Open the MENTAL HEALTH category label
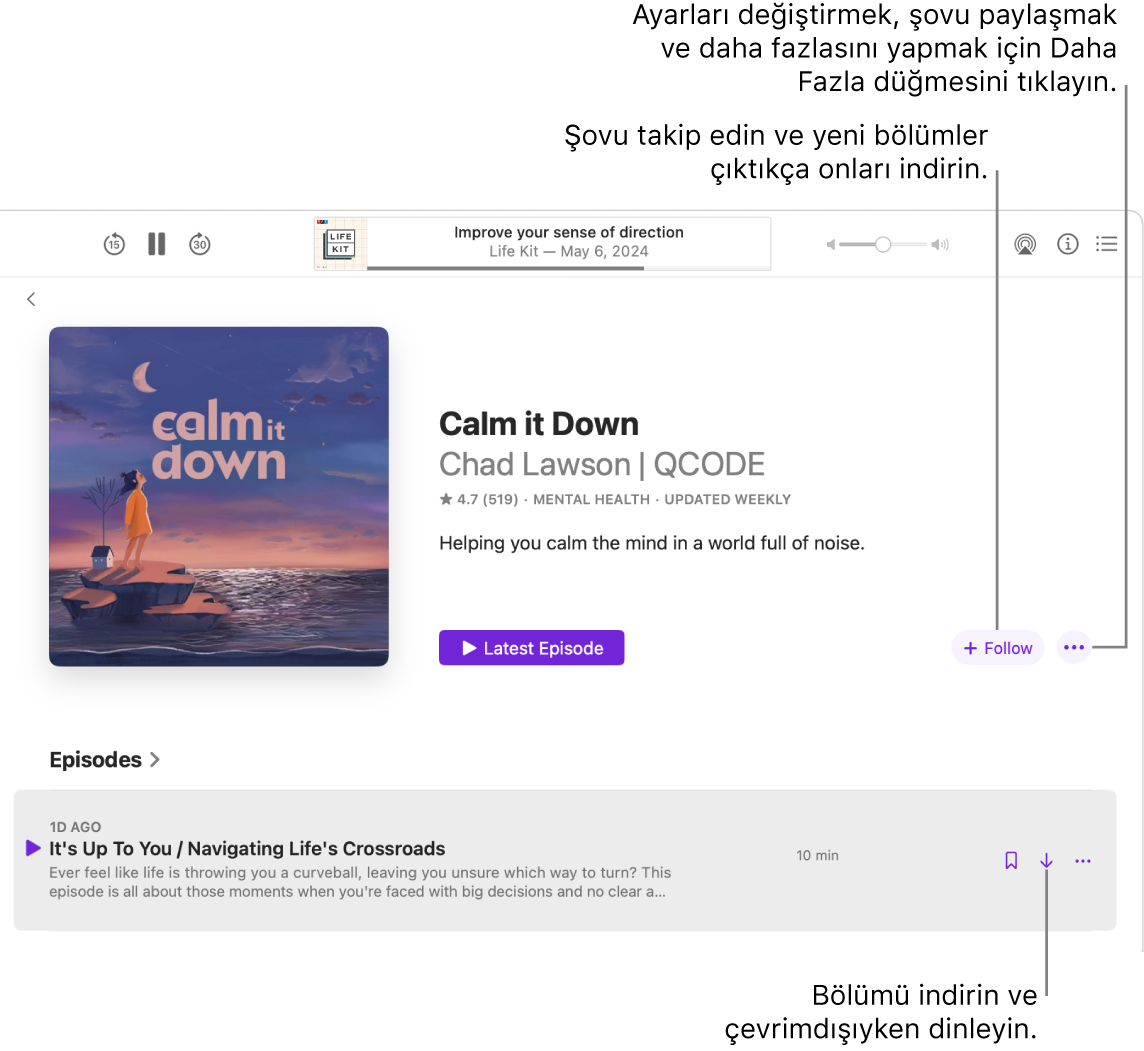The height and width of the screenshot is (1051, 1144). [x=590, y=499]
